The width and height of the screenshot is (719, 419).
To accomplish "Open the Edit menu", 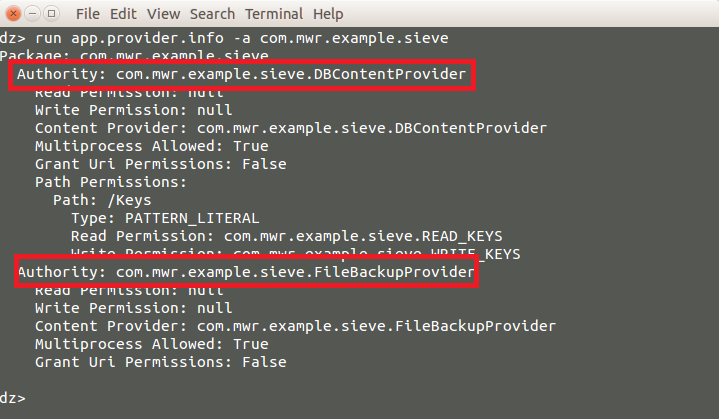I will [123, 14].
